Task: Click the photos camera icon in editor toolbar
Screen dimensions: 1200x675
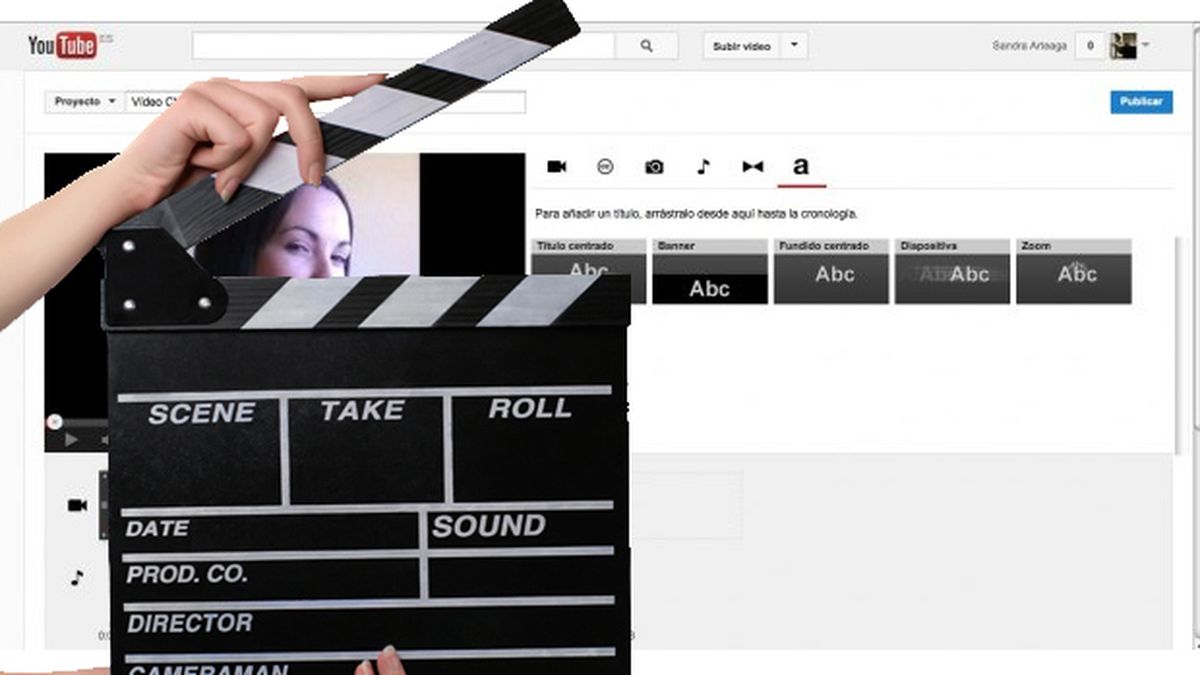Action: tap(653, 166)
